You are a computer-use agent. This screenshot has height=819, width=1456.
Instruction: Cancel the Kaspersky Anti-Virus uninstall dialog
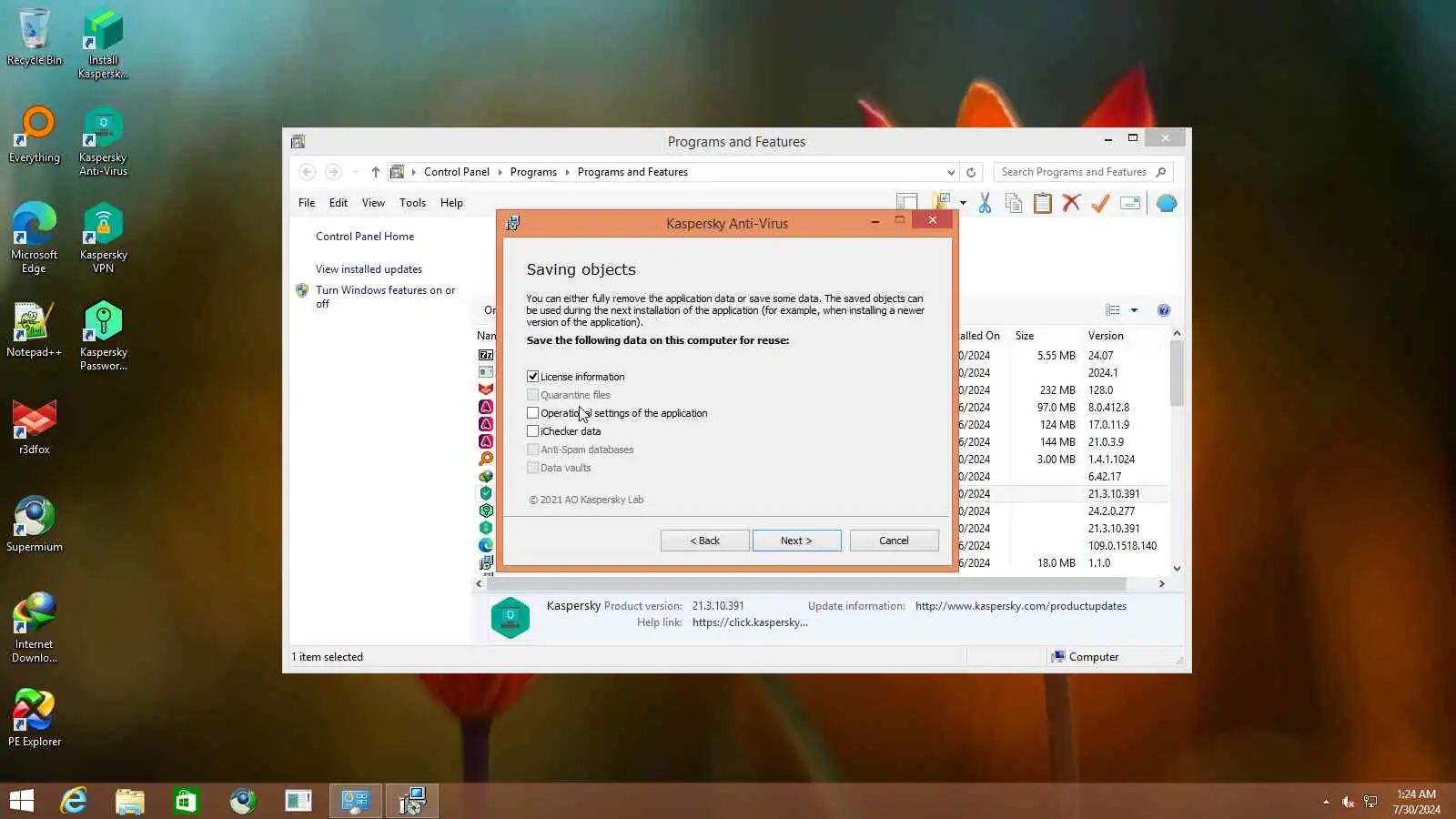tap(894, 541)
